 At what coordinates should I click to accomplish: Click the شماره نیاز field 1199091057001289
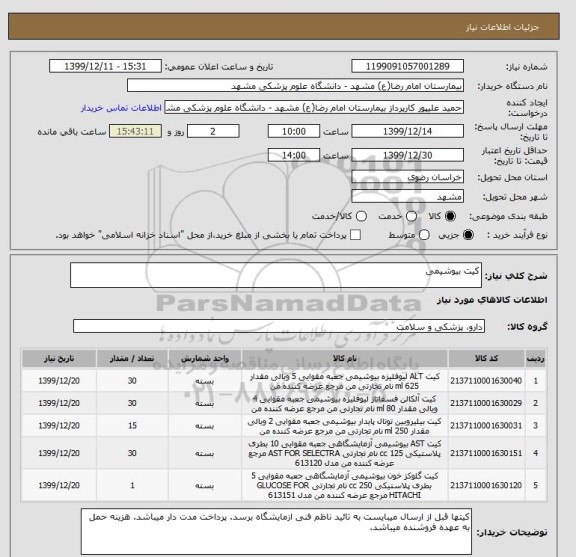coord(407,67)
